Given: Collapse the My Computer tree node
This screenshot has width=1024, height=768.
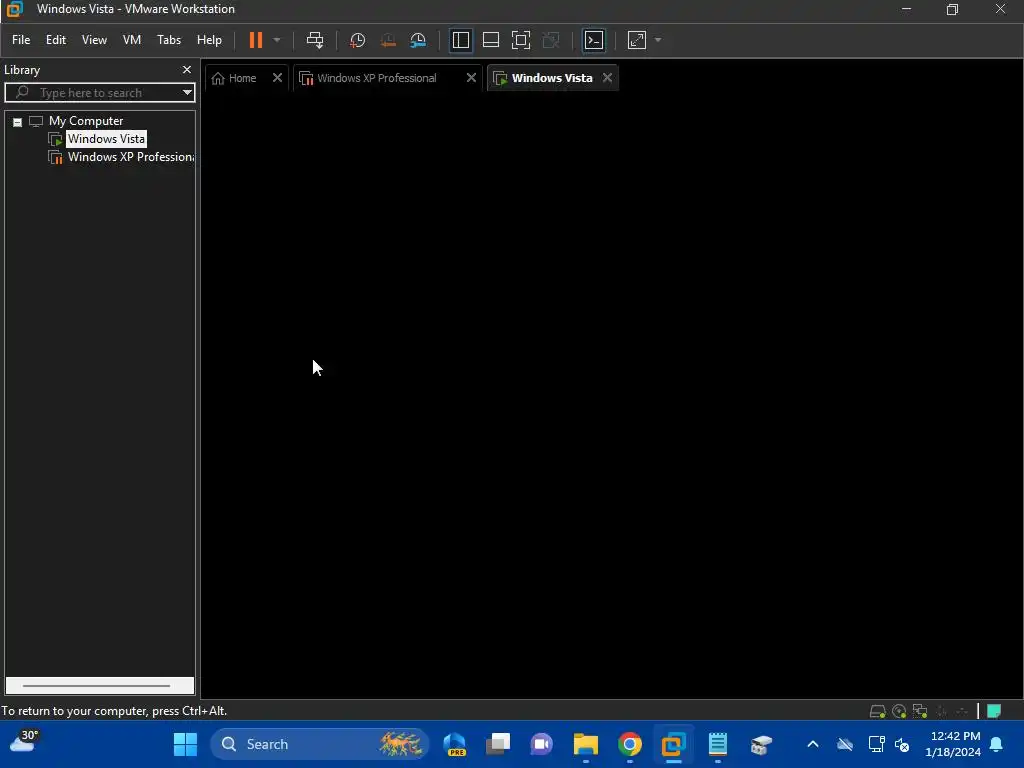Looking at the screenshot, I should [18, 121].
